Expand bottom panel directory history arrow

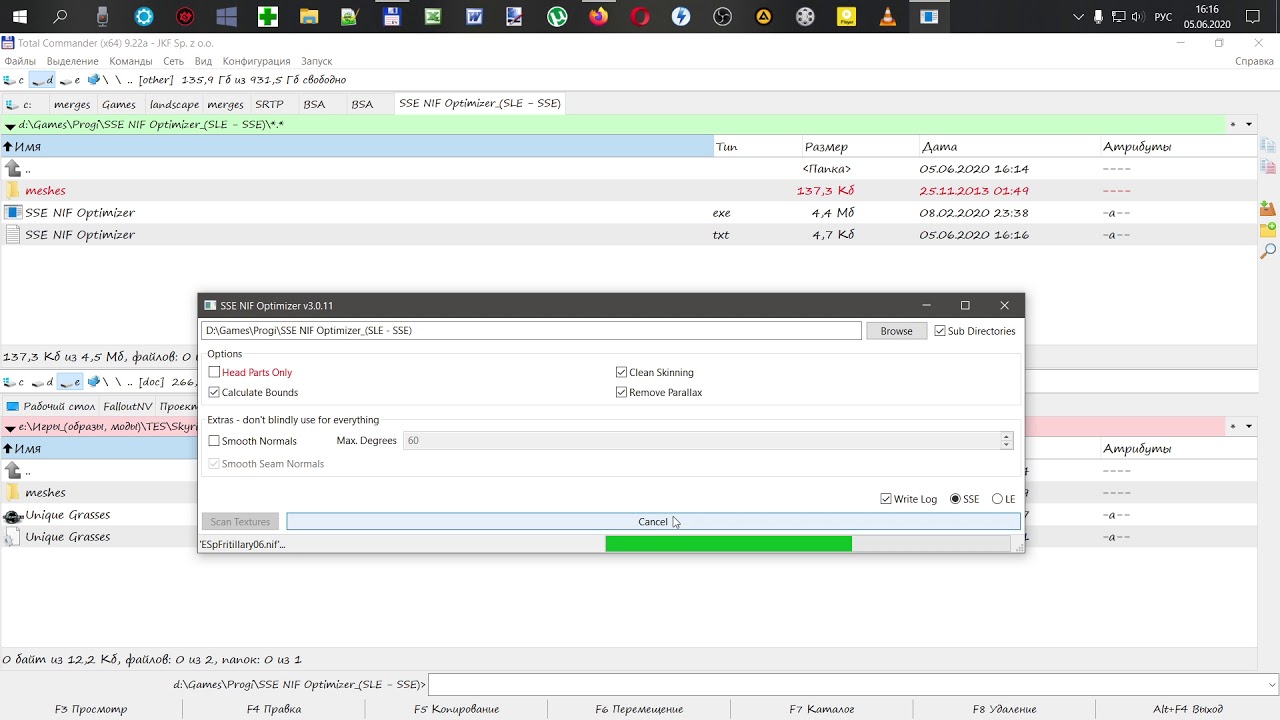[1248, 427]
